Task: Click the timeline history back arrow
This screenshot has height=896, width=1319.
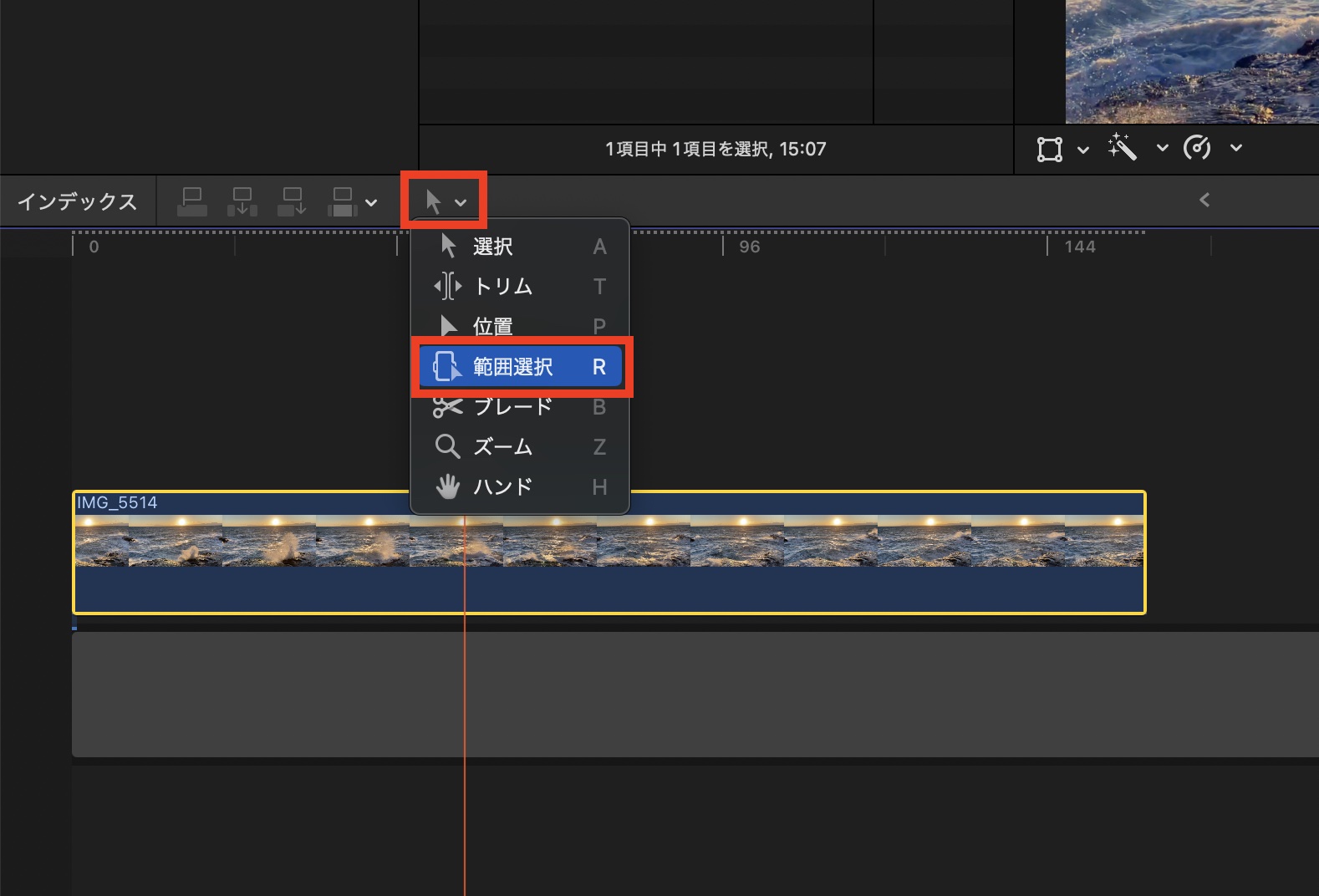Action: click(1204, 200)
